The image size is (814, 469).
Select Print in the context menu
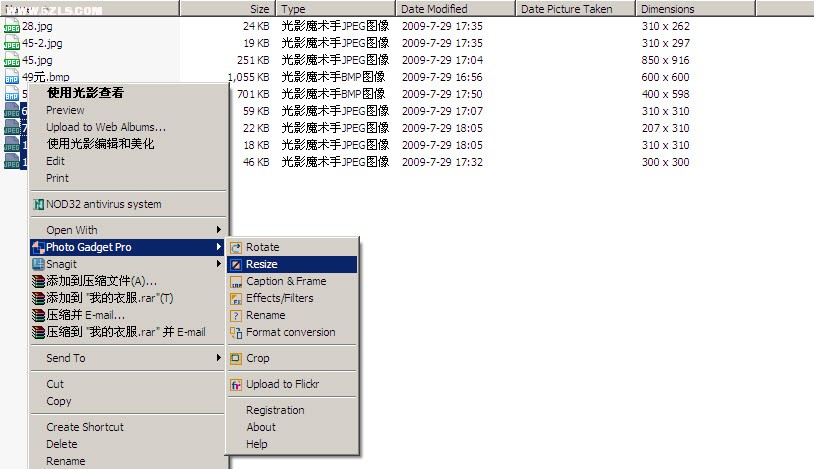click(x=57, y=178)
